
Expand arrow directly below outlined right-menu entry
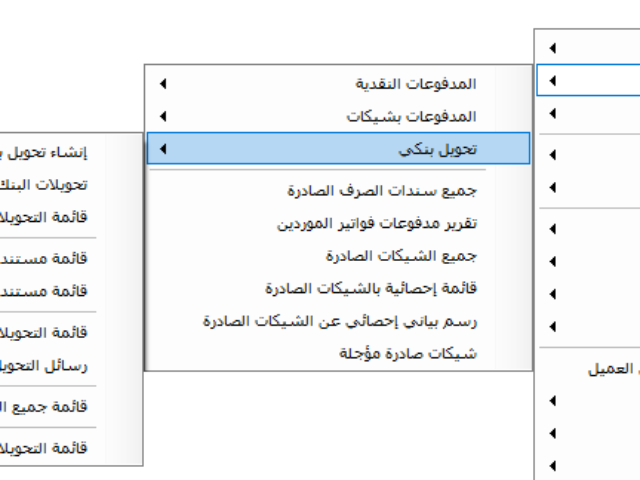pos(553,113)
